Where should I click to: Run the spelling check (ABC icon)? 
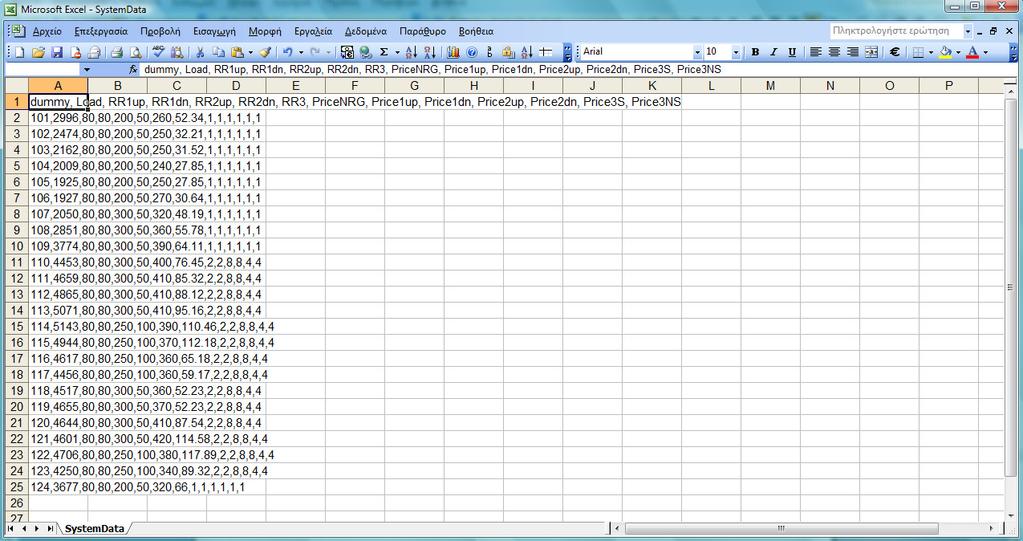pos(158,52)
